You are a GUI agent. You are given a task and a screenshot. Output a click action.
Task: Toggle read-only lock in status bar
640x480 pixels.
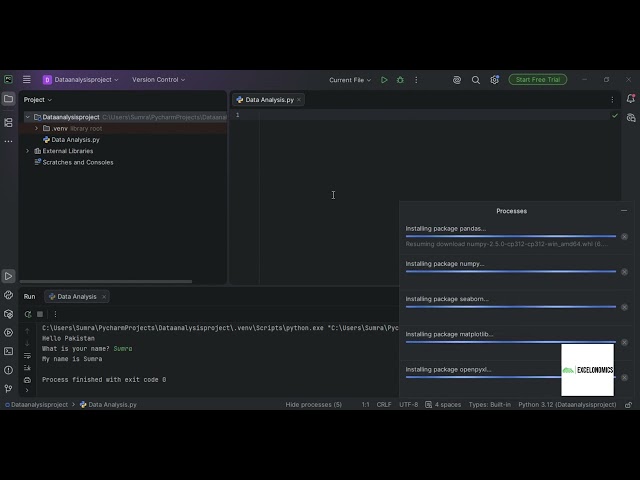click(x=629, y=405)
